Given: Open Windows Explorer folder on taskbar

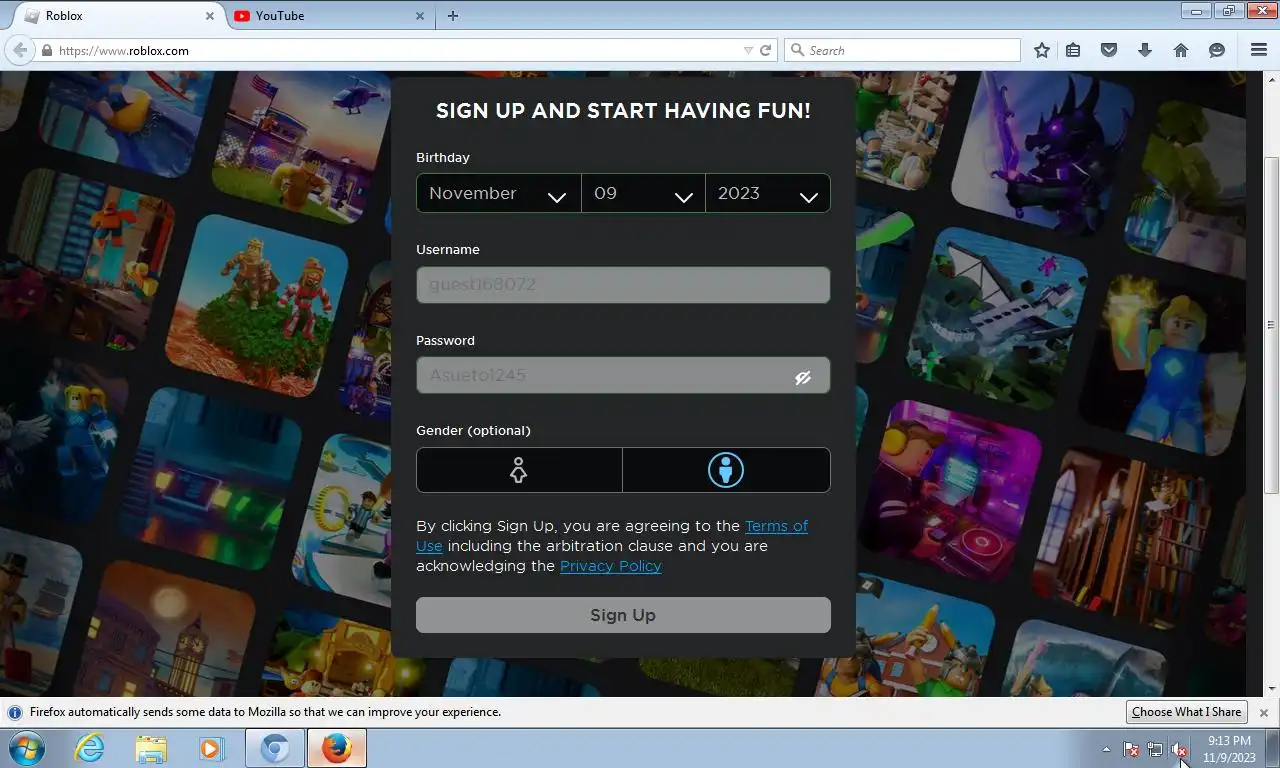Looking at the screenshot, I should click(151, 748).
